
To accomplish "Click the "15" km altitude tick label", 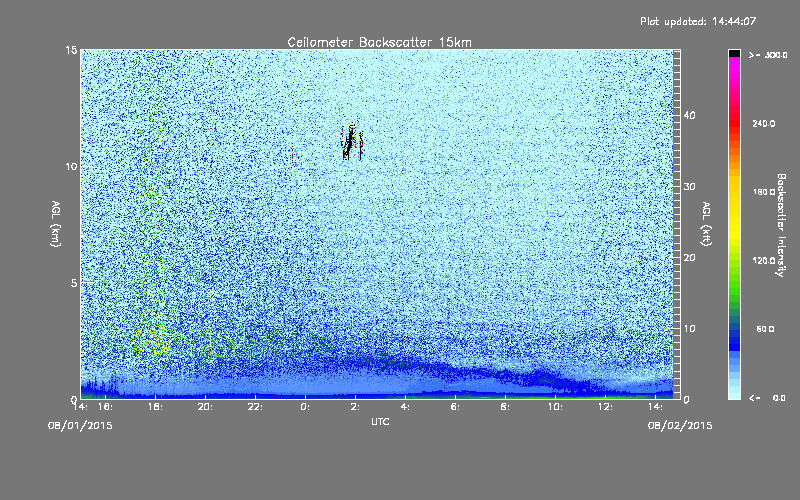I will coord(71,50).
